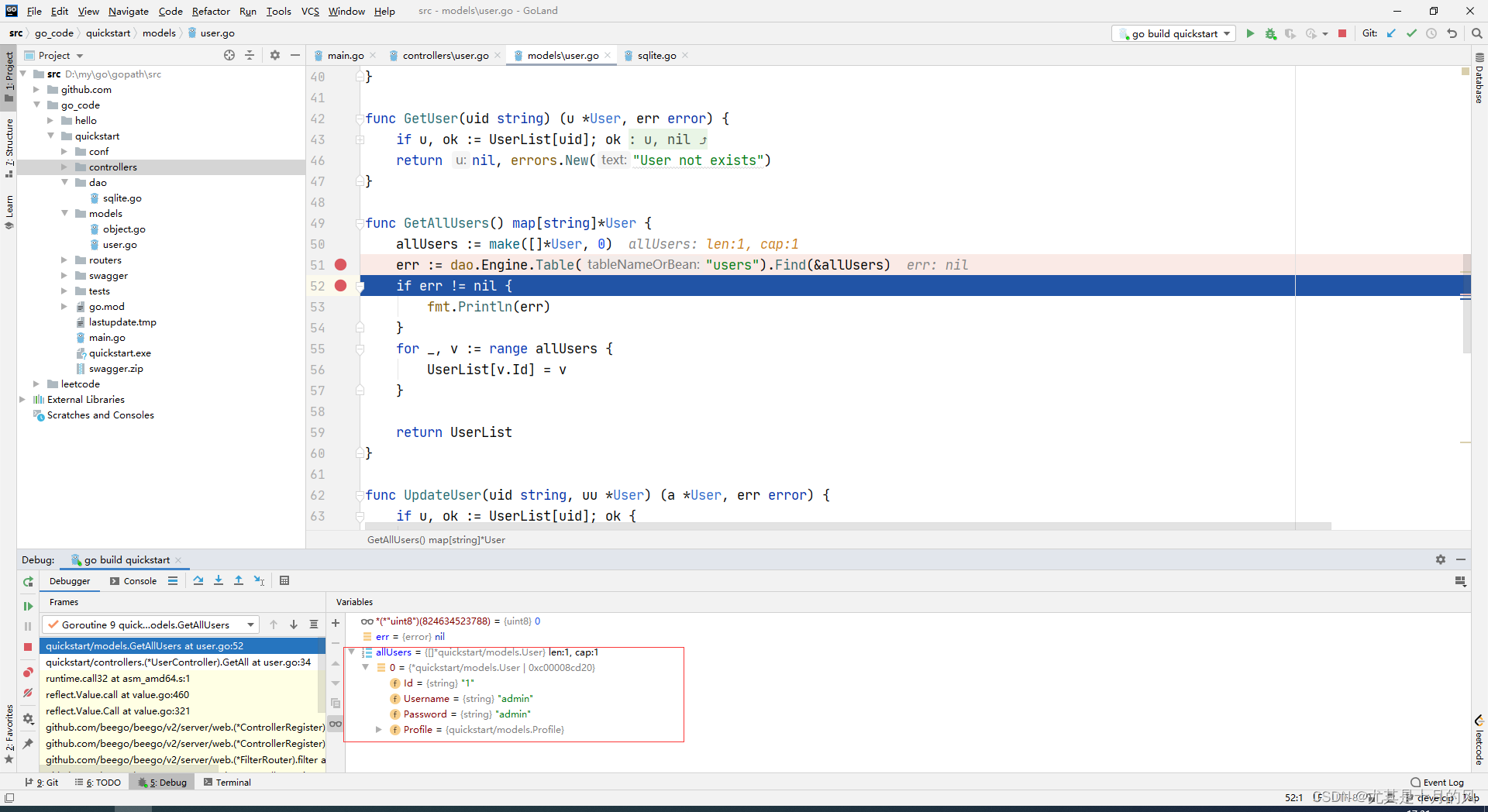Open the Refactor menu
This screenshot has height=812, width=1488.
coord(211,11)
